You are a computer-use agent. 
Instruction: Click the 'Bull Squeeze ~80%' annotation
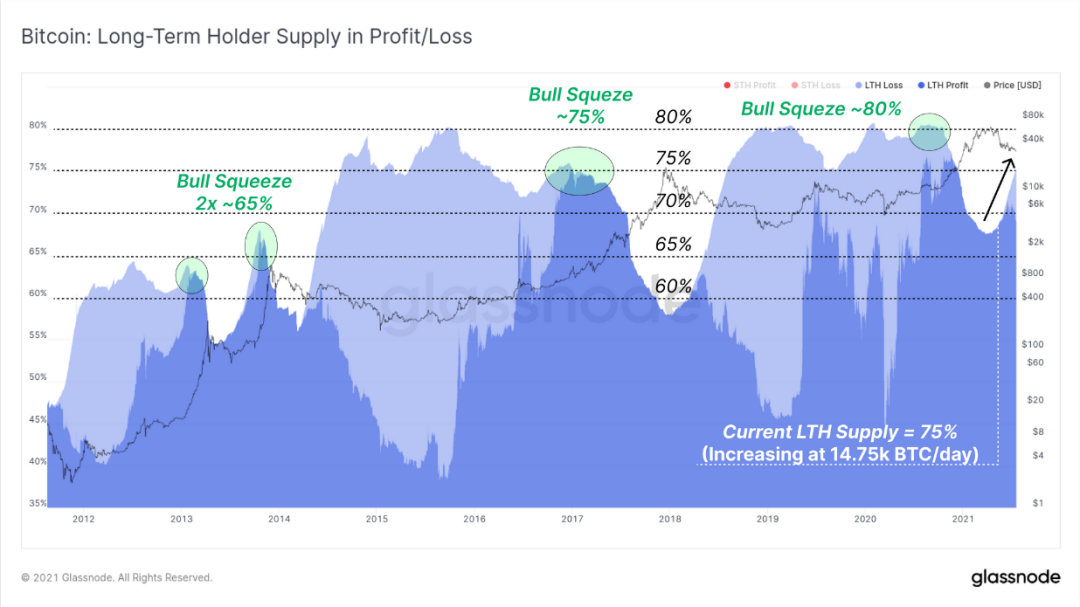[821, 109]
